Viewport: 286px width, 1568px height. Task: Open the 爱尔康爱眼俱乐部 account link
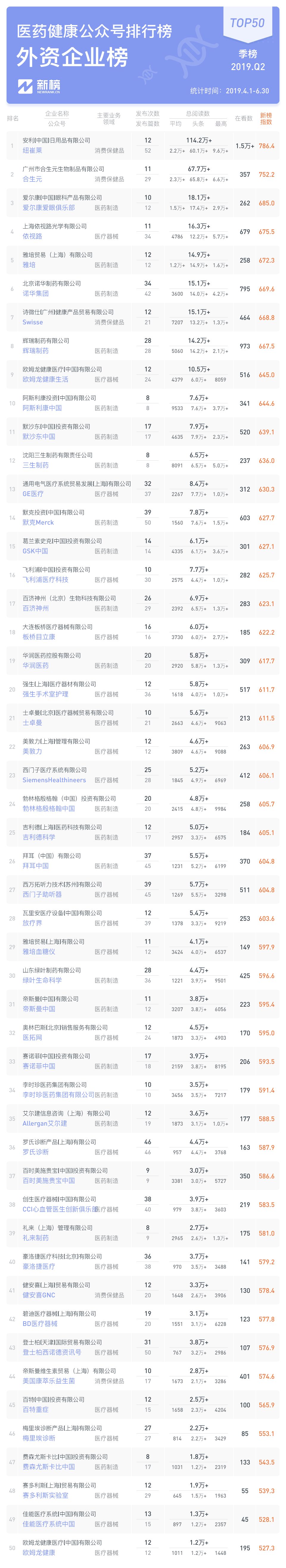click(49, 207)
